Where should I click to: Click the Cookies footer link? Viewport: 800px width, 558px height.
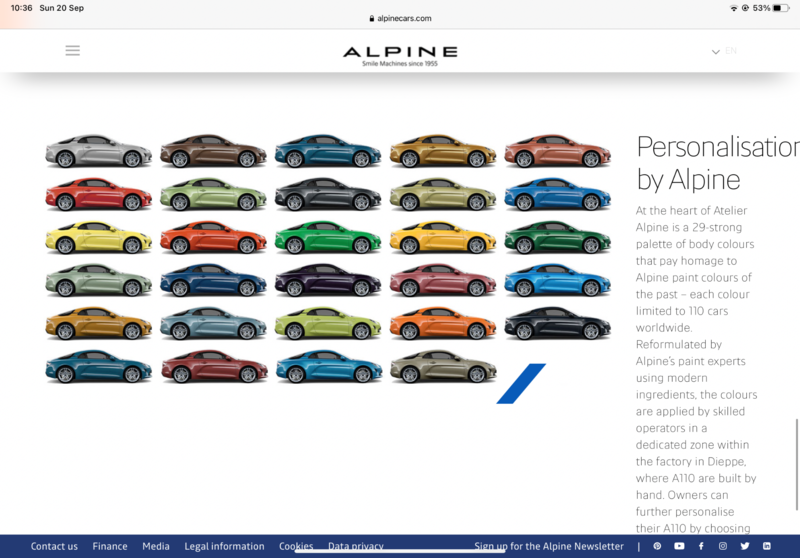(x=296, y=546)
